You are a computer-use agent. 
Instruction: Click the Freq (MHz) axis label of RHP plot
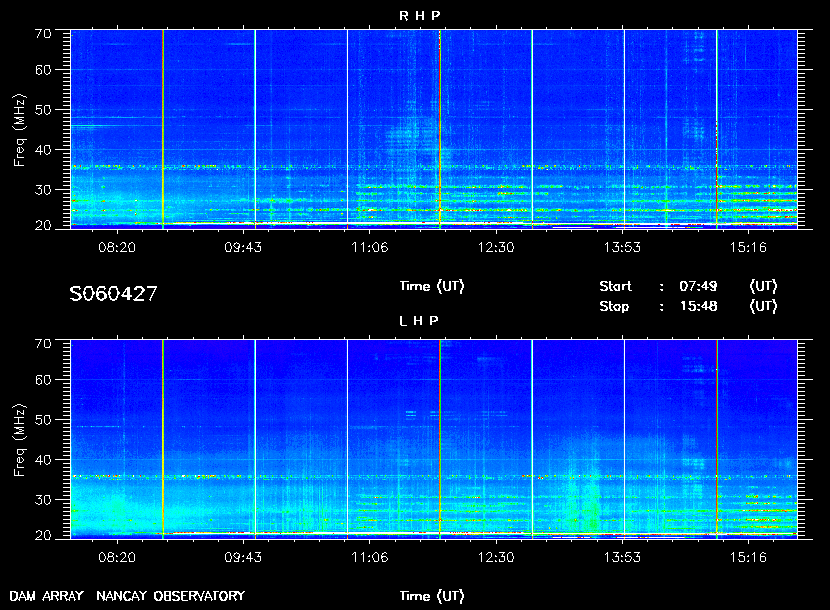19,131
